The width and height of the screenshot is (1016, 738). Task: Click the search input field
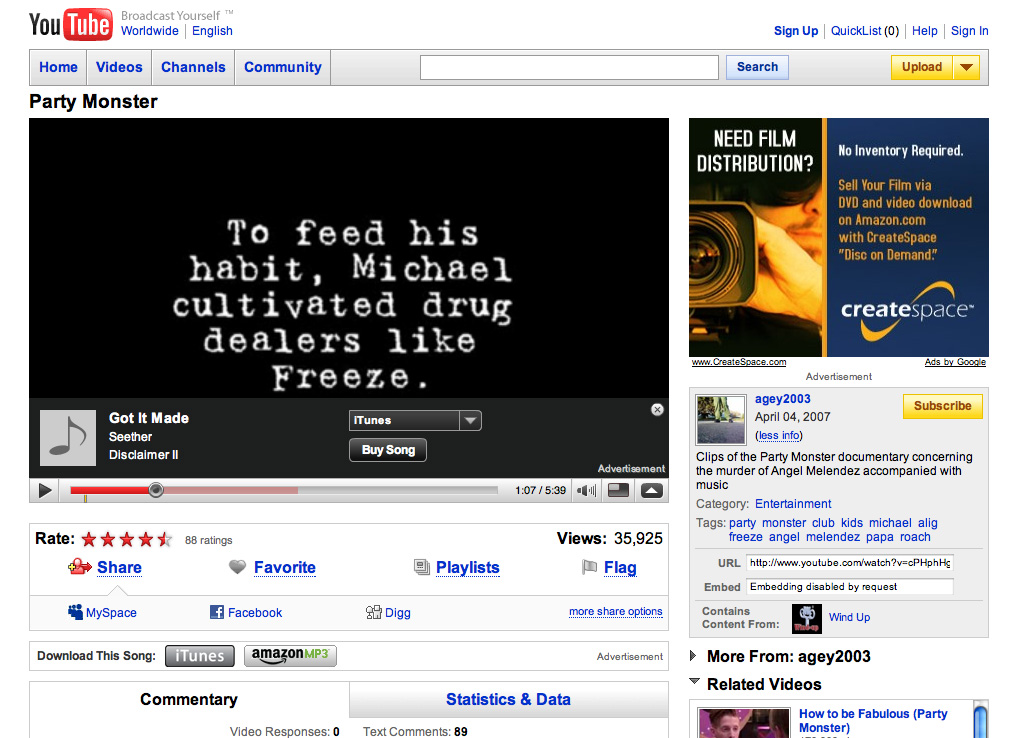coord(569,67)
